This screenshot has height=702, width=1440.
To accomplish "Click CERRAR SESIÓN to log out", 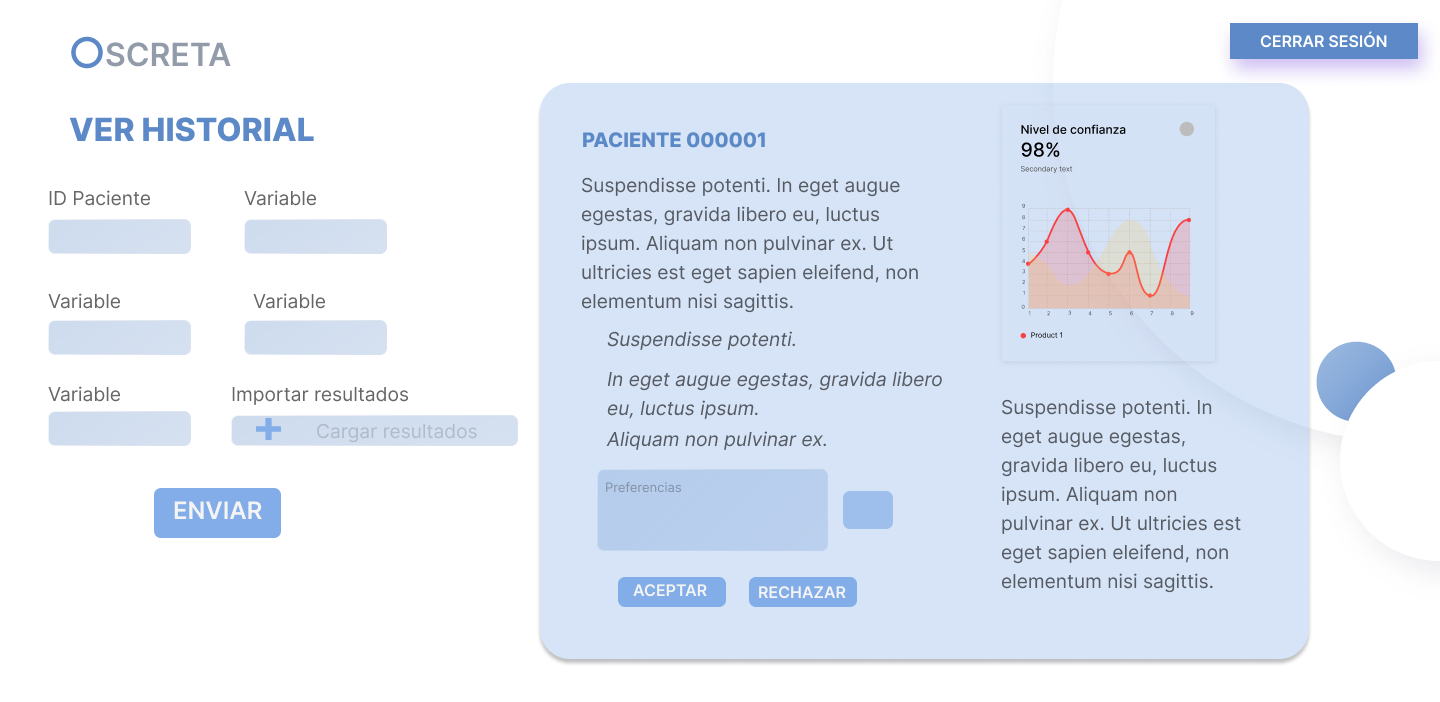I will click(x=1324, y=41).
